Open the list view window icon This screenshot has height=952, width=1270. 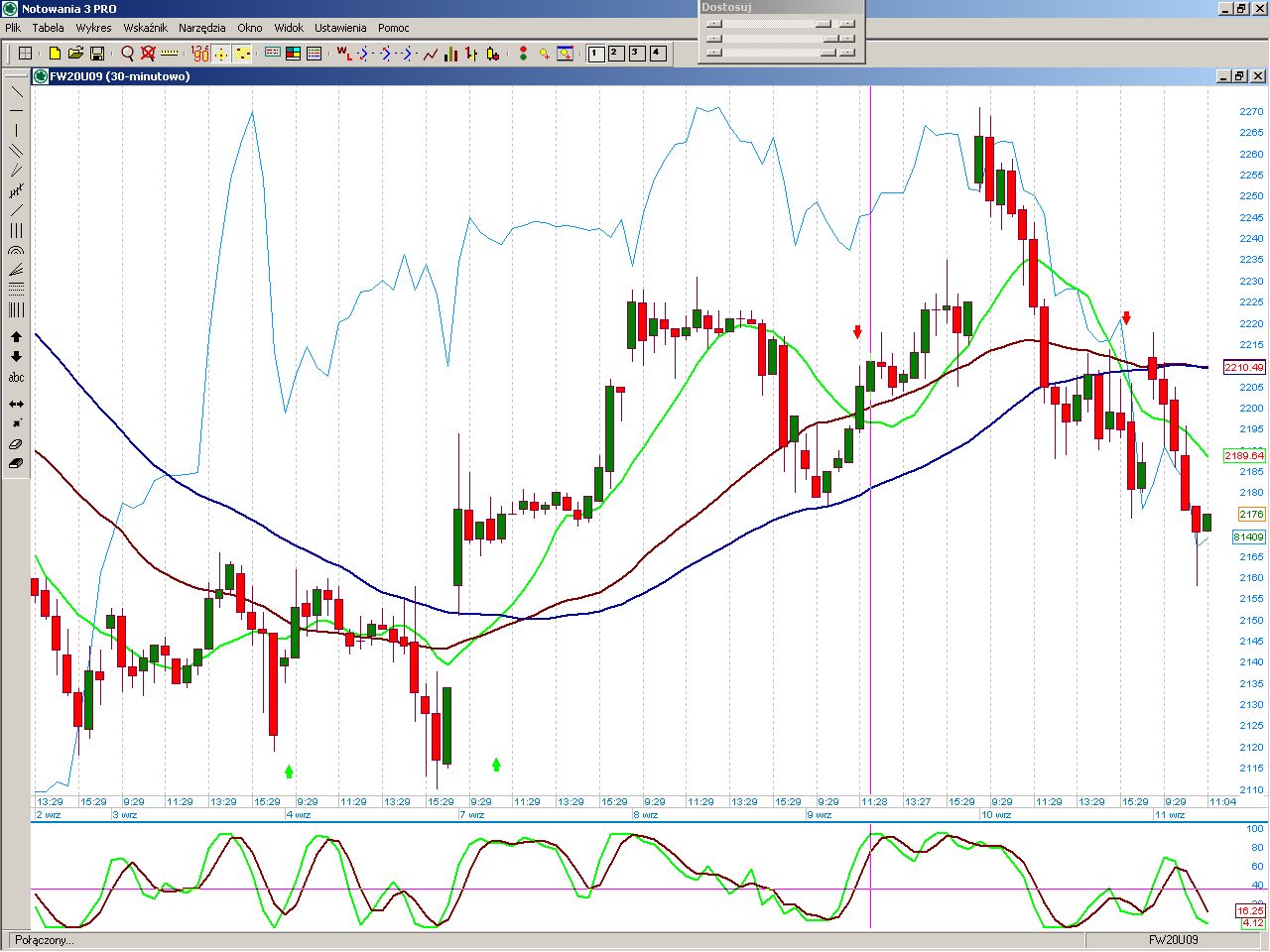pyautogui.click(x=315, y=53)
